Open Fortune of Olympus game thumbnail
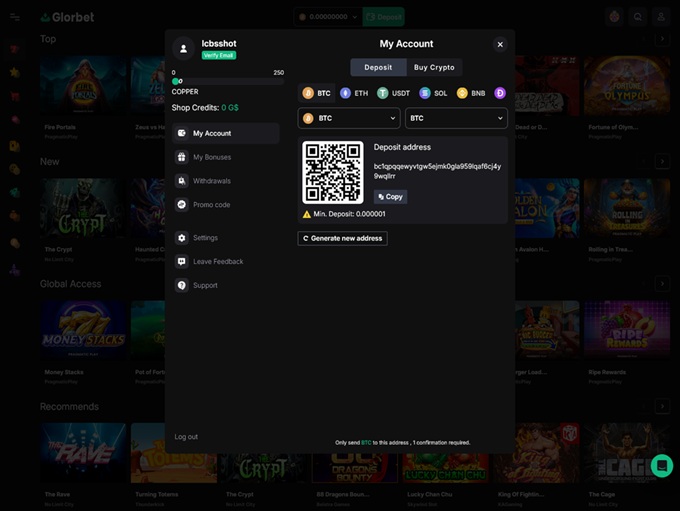Image resolution: width=680 pixels, height=511 pixels. 627,85
